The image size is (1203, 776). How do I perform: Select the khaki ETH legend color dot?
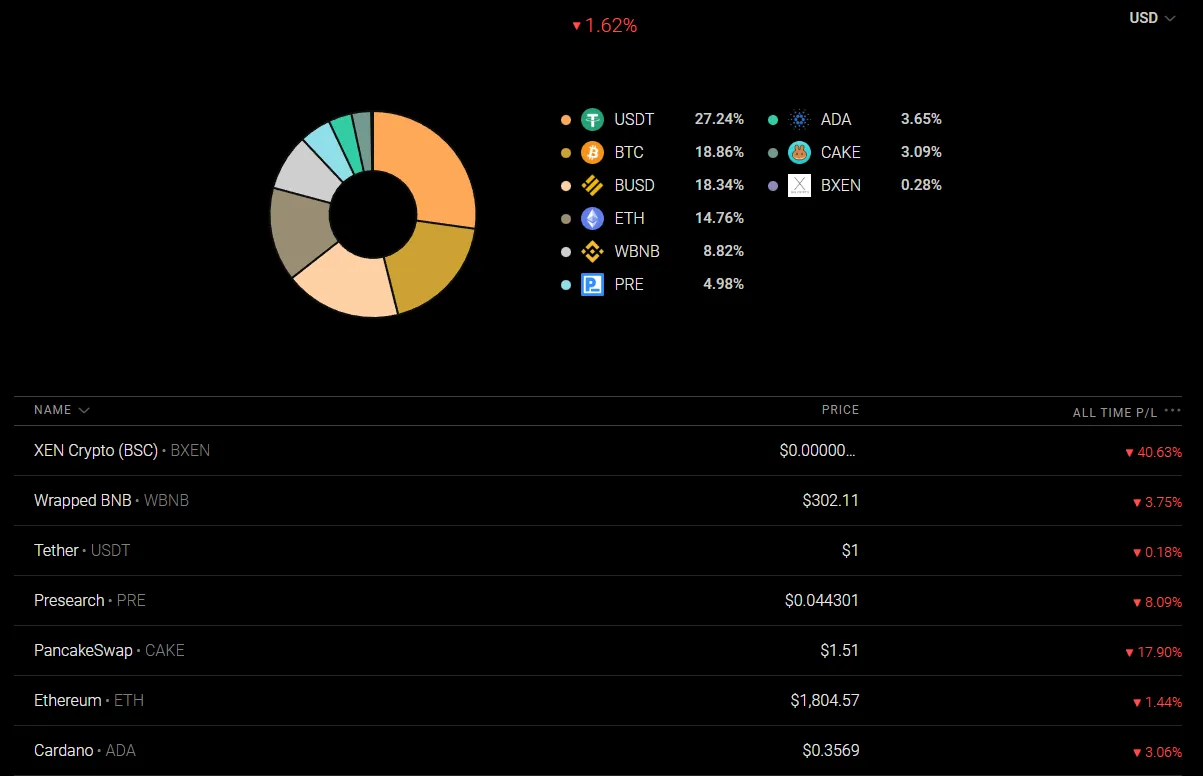[x=566, y=219]
